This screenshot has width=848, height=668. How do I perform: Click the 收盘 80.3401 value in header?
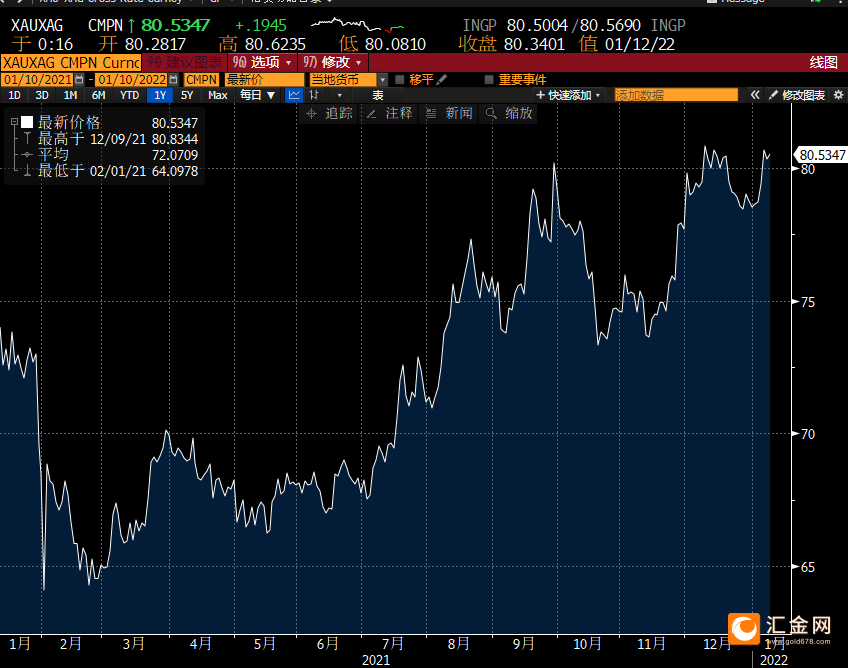point(512,44)
